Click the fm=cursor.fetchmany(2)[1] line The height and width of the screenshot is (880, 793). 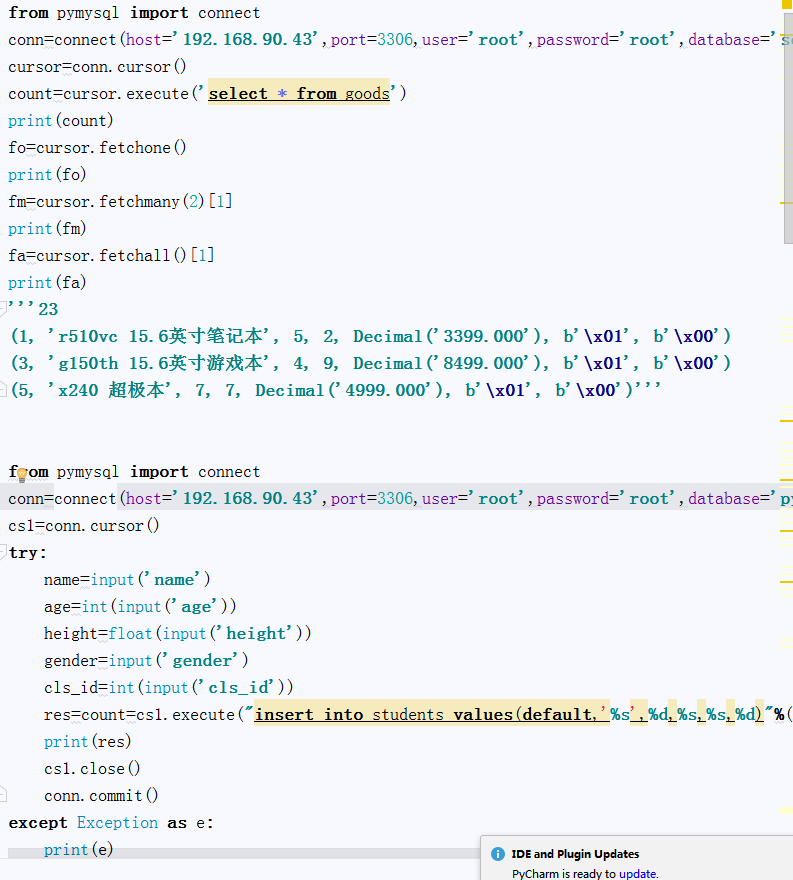120,201
